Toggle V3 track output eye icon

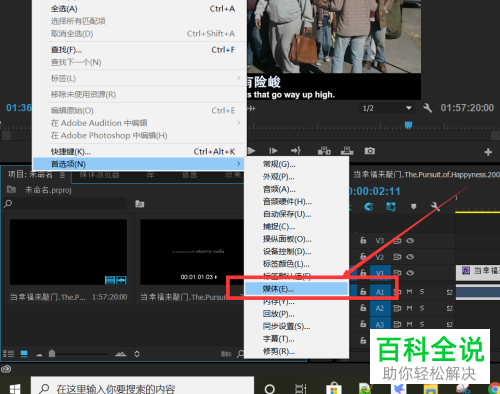pyautogui.click(x=410, y=240)
